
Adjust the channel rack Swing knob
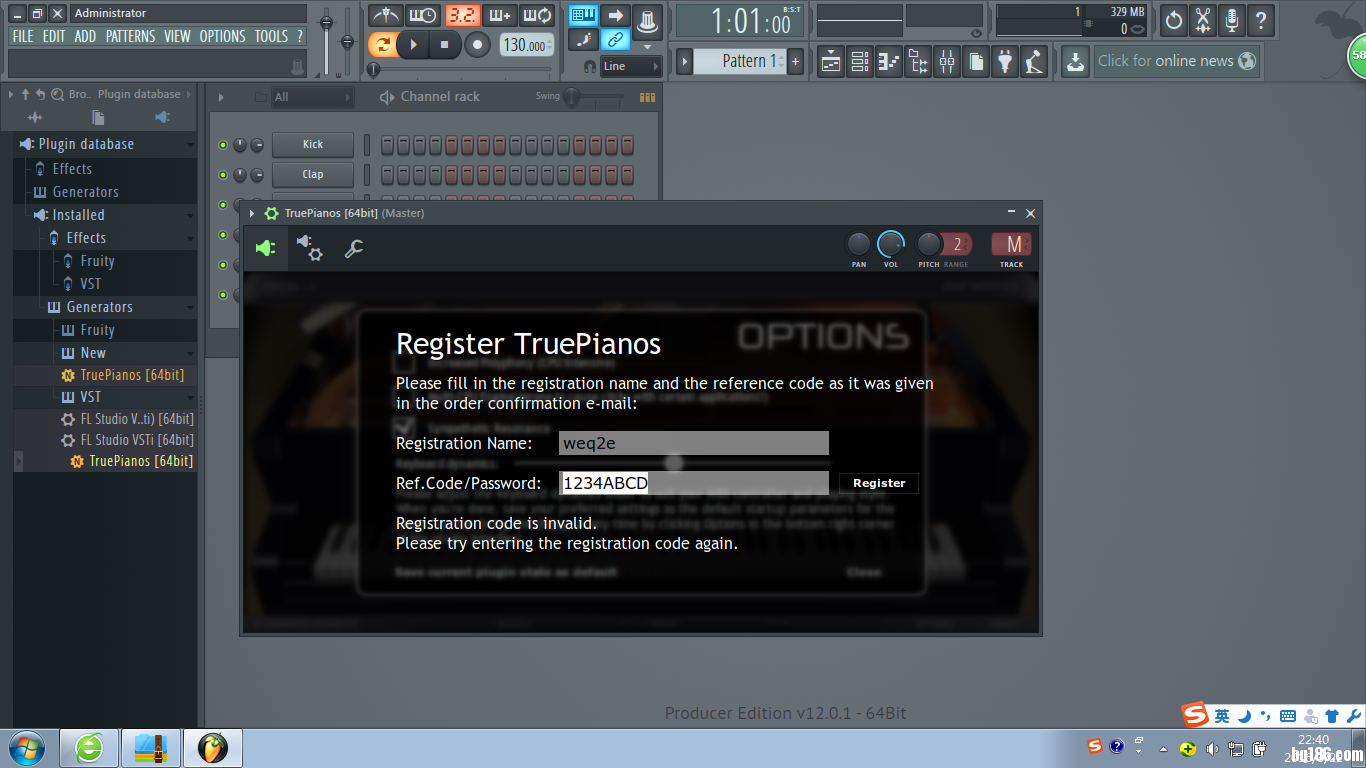pyautogui.click(x=572, y=97)
